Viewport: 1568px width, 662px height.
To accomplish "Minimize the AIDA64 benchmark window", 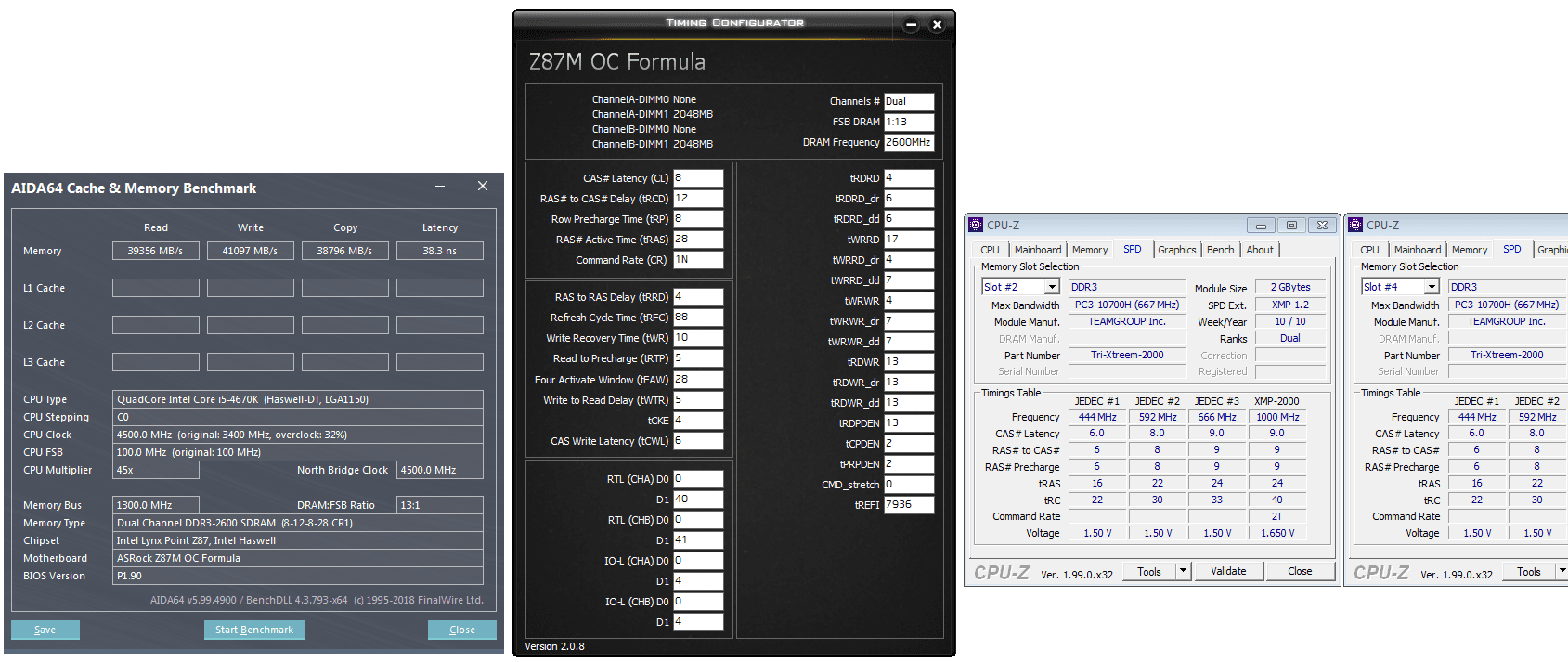I will [x=441, y=187].
